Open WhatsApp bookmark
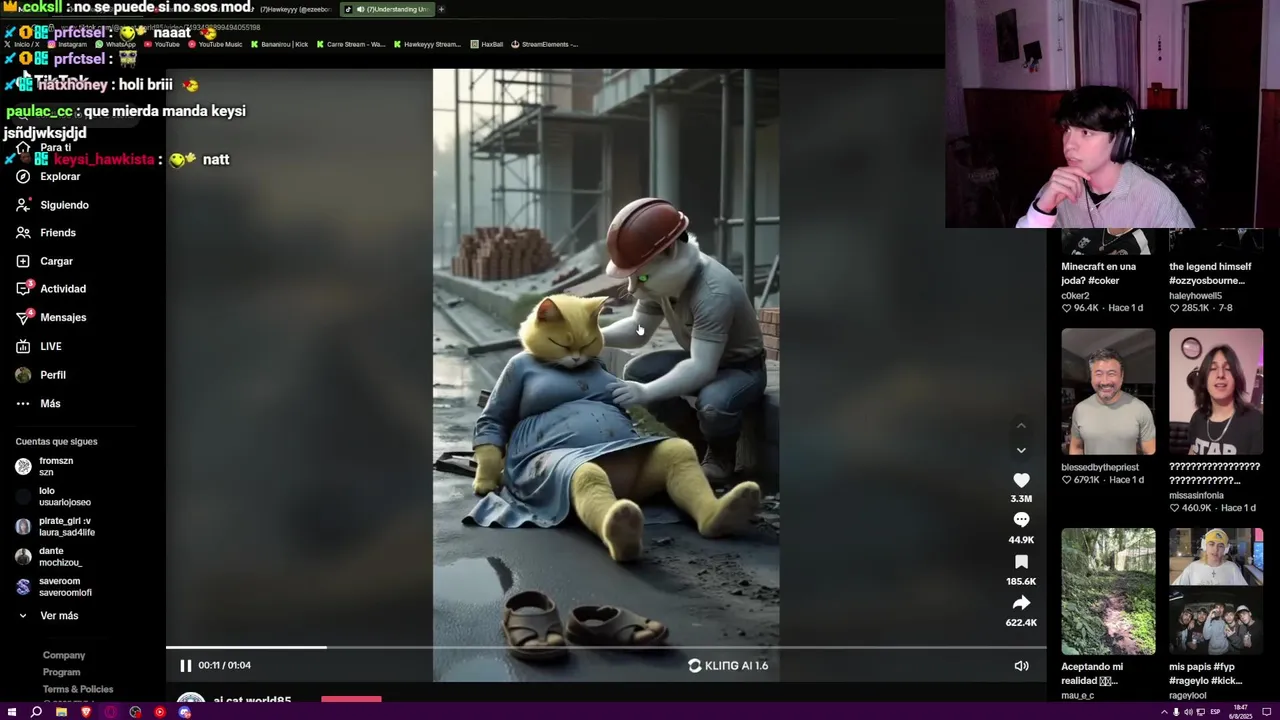This screenshot has width=1280, height=720. tap(115, 44)
